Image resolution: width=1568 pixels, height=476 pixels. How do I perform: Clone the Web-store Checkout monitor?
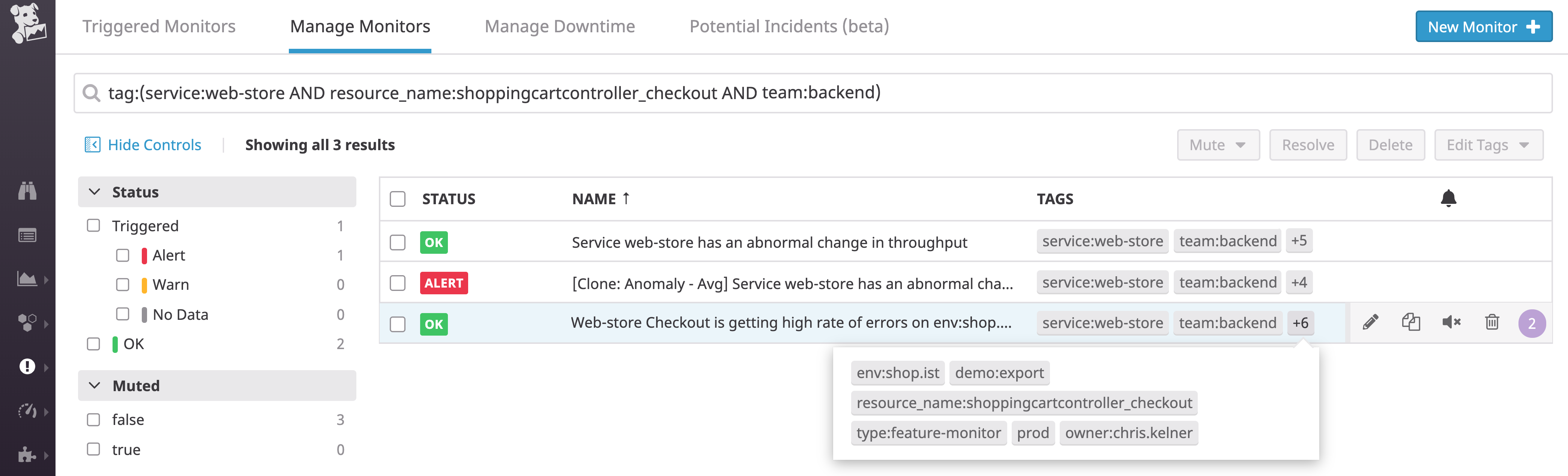pyautogui.click(x=1411, y=323)
